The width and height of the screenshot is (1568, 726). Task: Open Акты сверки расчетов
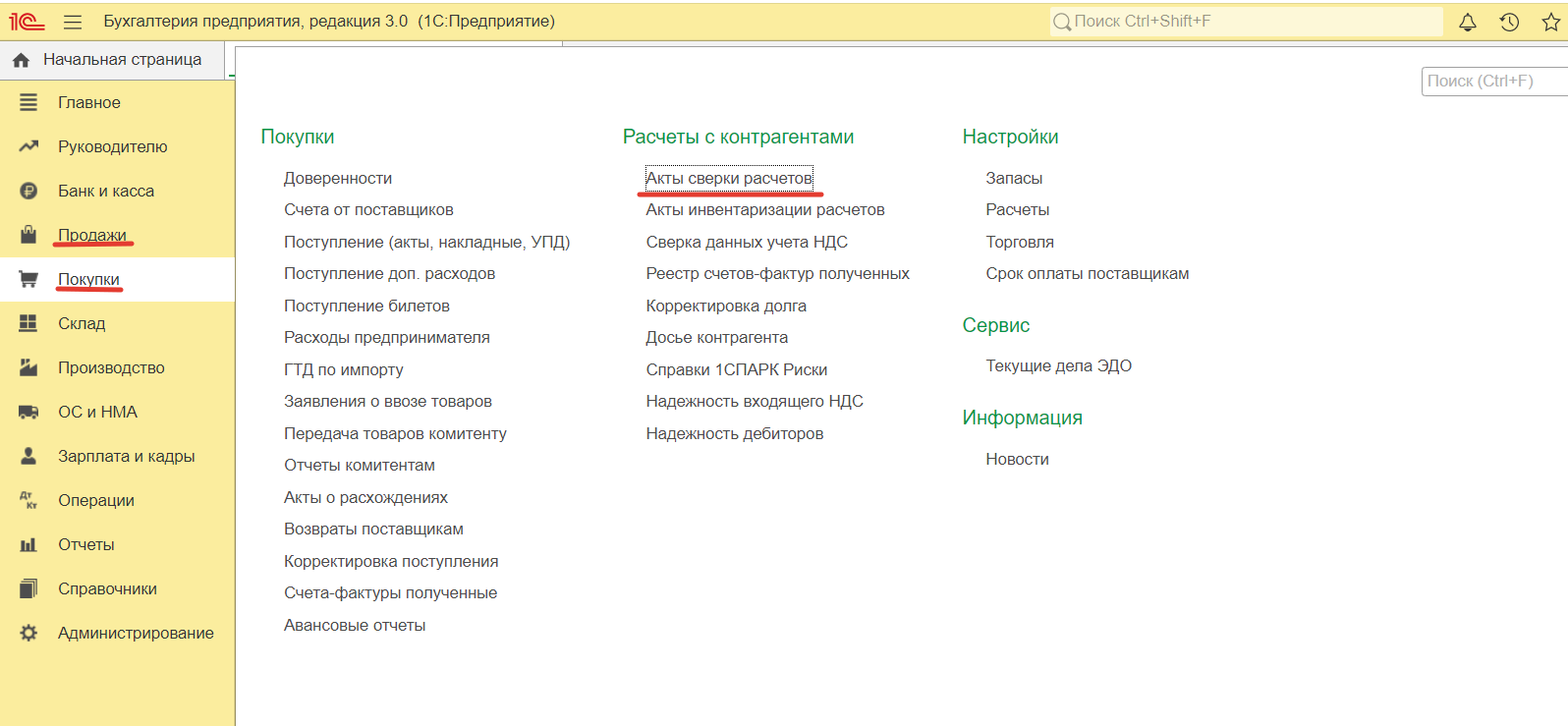[728, 178]
